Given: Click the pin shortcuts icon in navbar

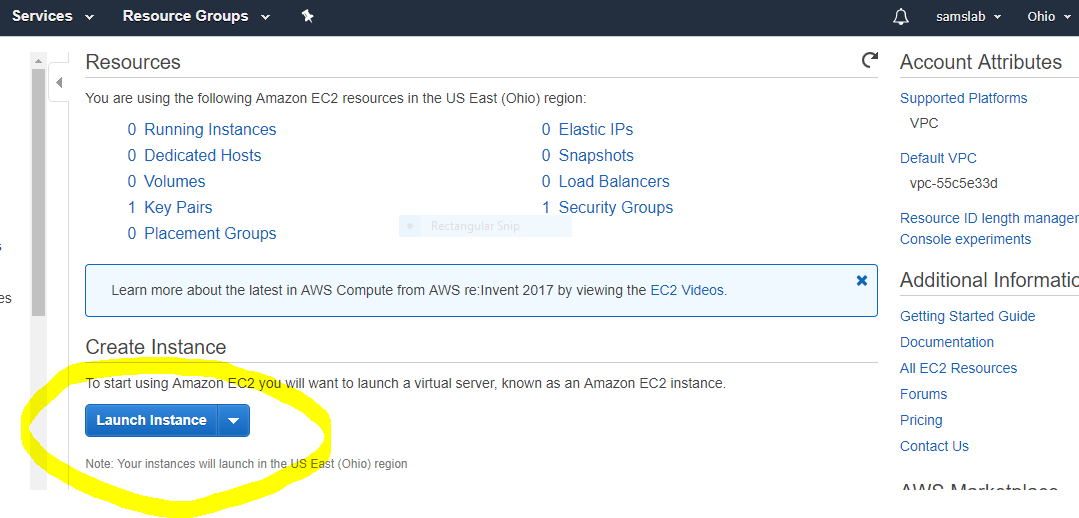Looking at the screenshot, I should (x=308, y=17).
